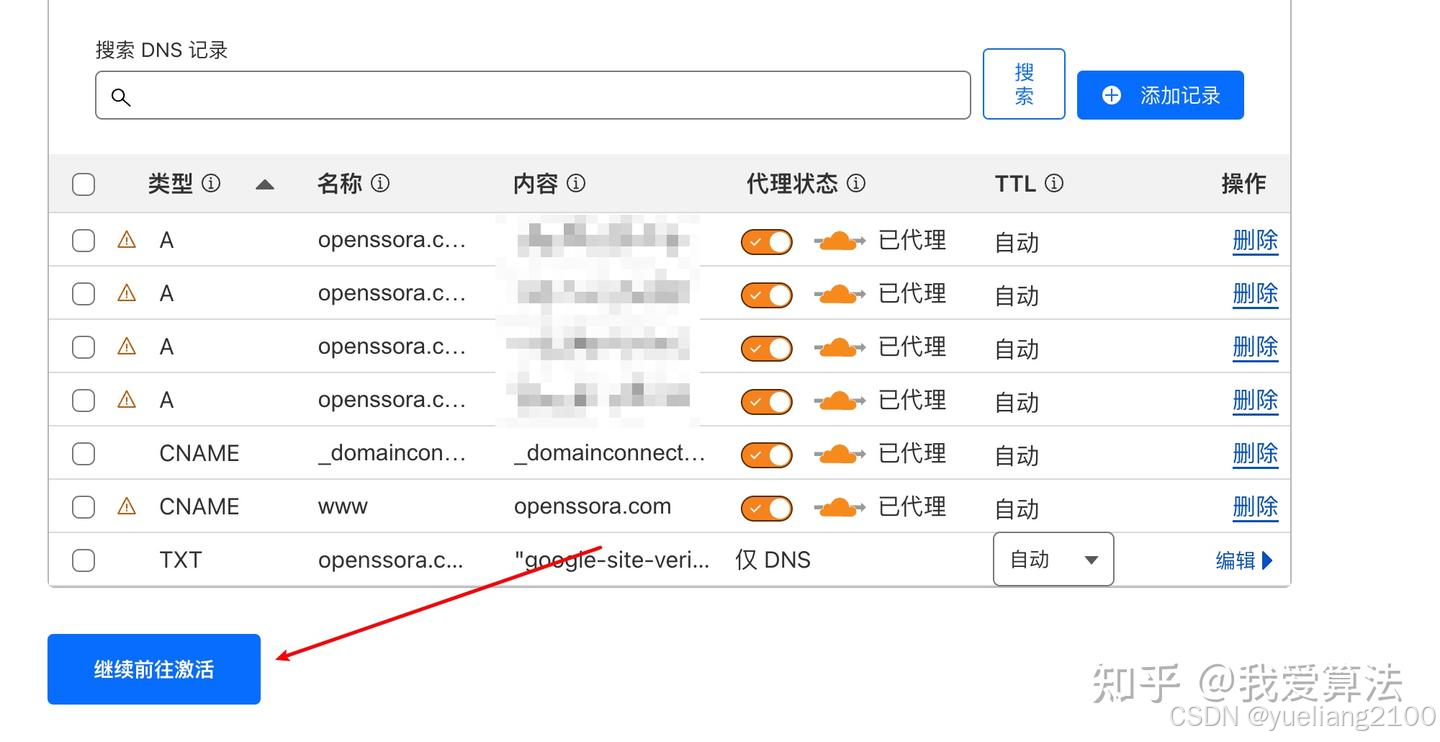The height and width of the screenshot is (742, 1440).
Task: Click the TTL column header label
Action: pos(1015,184)
